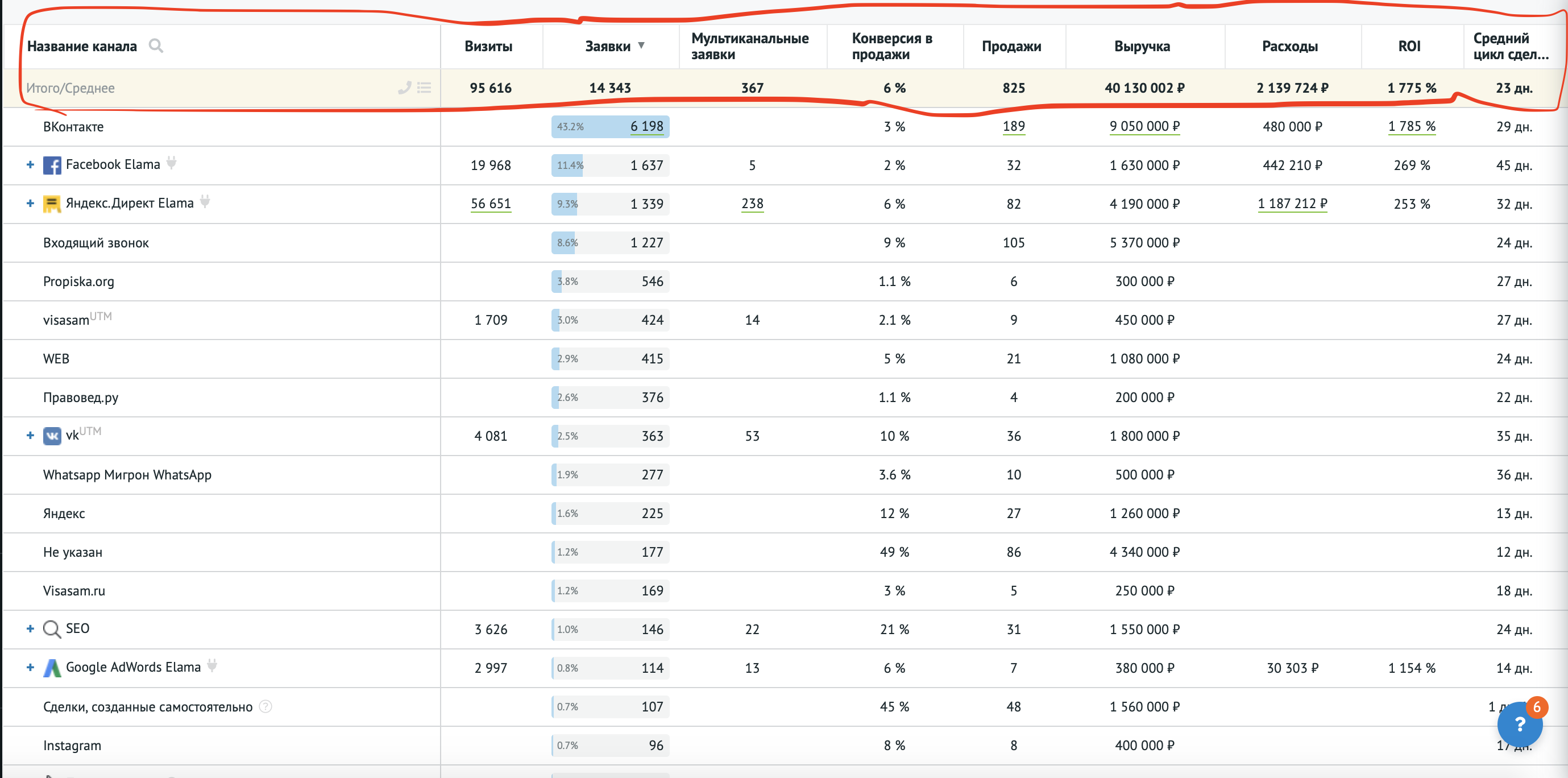
Task: Click Яндекс deal cycle 13 дн.
Action: 1514,513
